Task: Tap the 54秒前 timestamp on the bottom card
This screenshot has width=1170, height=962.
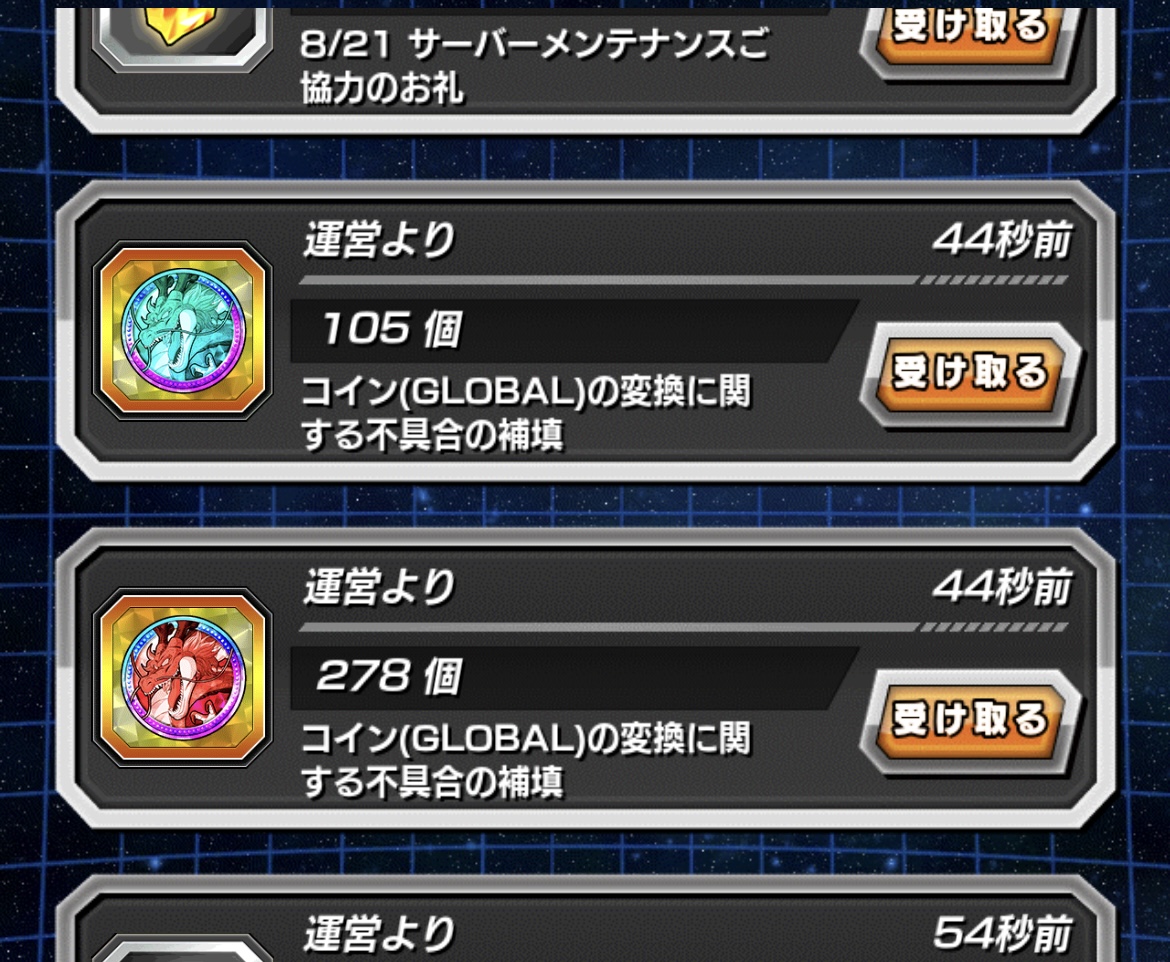Action: (1002, 934)
